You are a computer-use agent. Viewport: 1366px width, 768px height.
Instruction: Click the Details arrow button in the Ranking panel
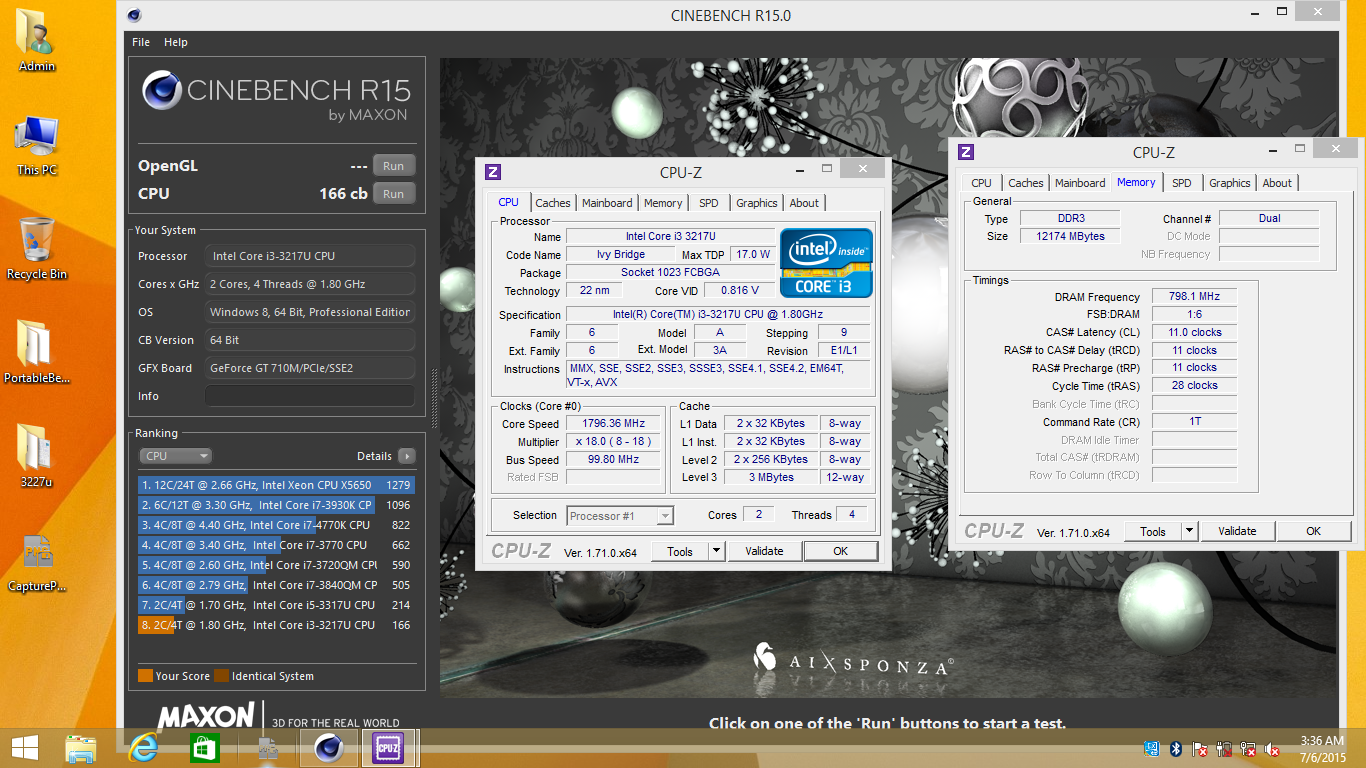(406, 456)
